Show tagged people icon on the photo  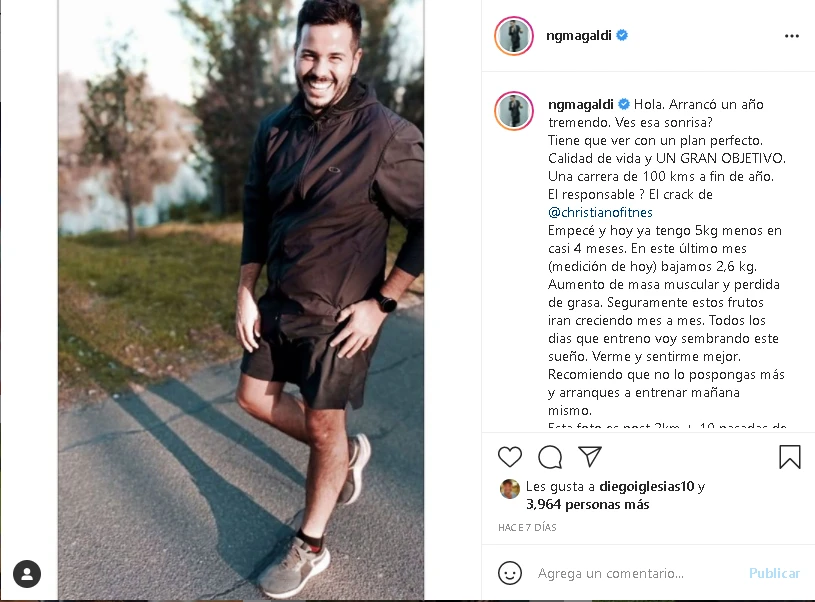point(27,574)
